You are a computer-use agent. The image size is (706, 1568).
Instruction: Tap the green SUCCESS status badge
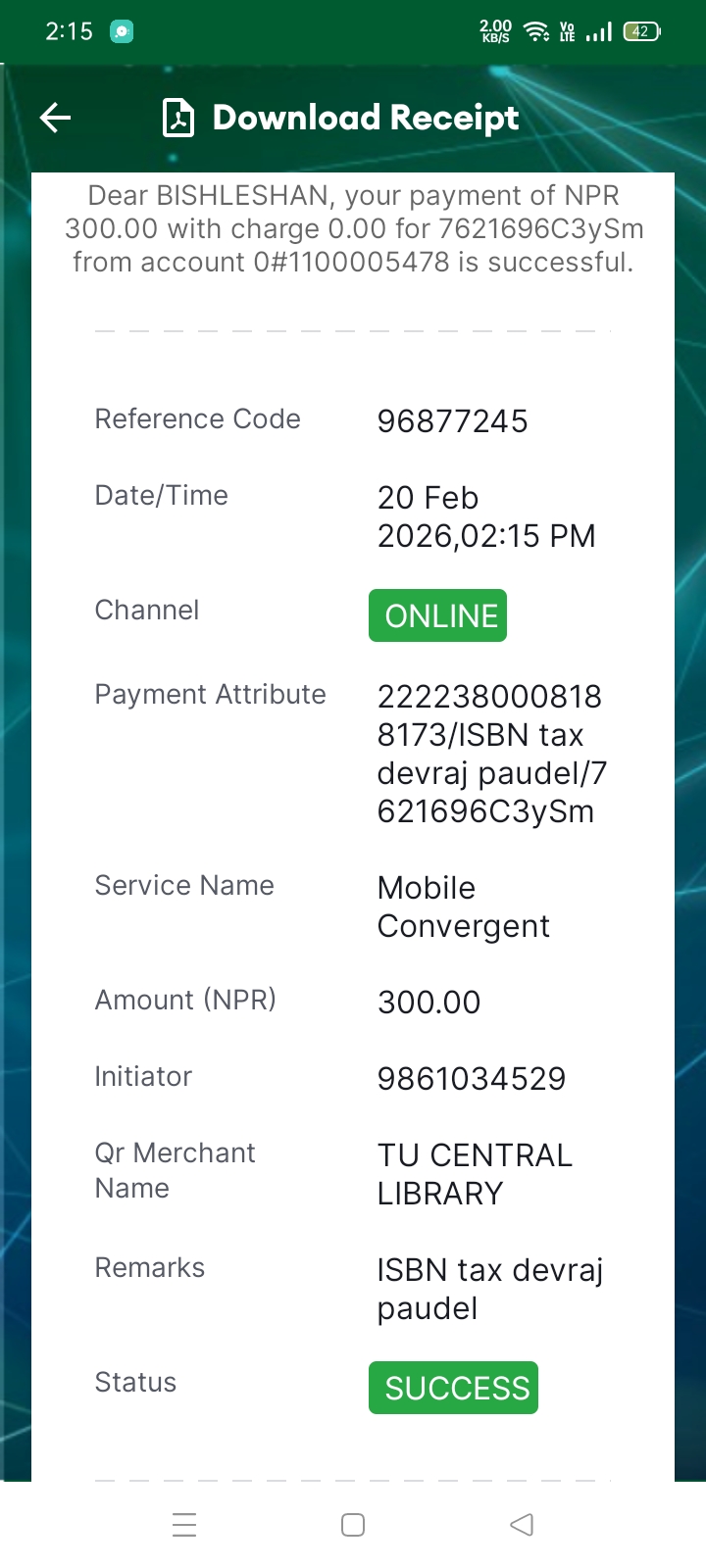pyautogui.click(x=453, y=1388)
